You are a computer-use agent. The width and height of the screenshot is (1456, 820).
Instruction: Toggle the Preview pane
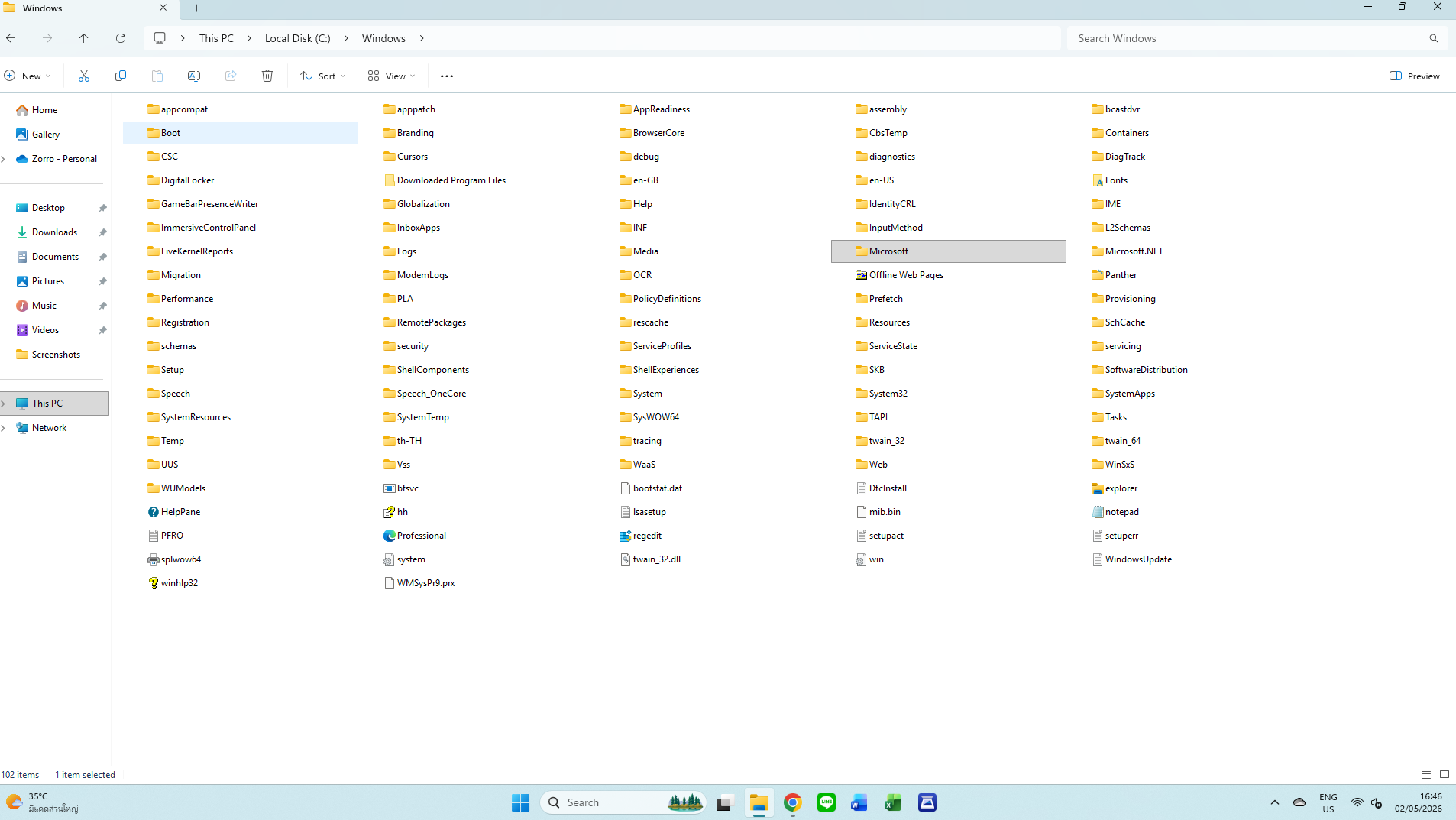1414,76
